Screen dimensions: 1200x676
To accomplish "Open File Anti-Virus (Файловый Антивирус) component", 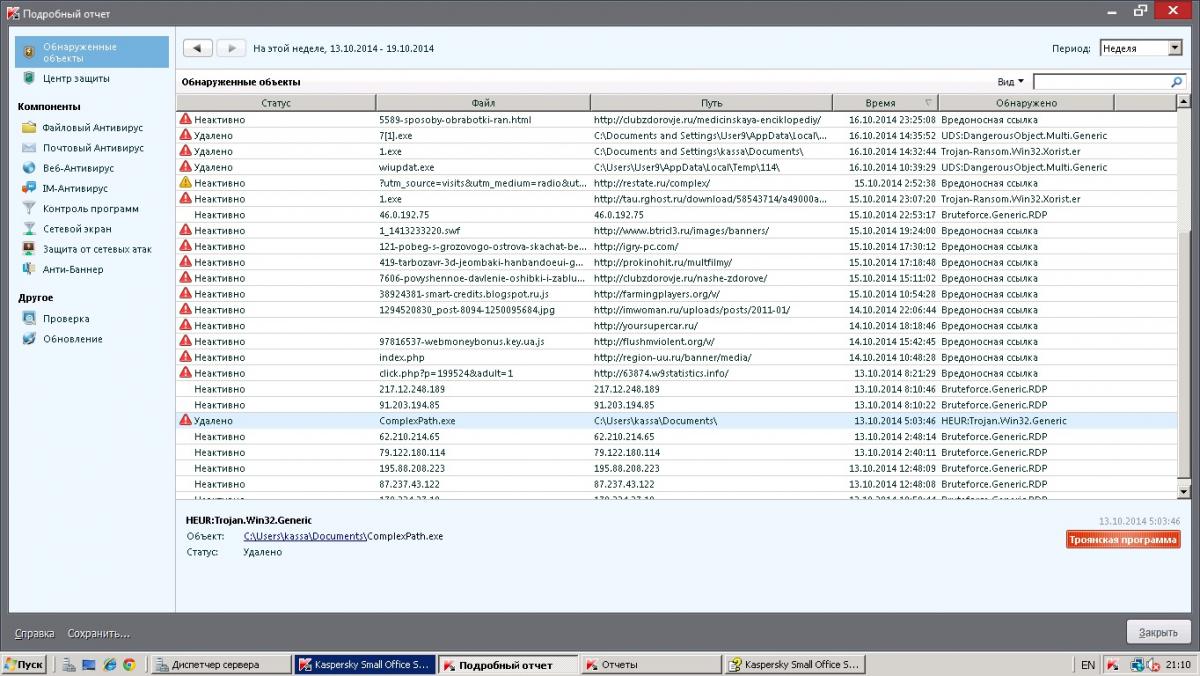I will point(92,128).
